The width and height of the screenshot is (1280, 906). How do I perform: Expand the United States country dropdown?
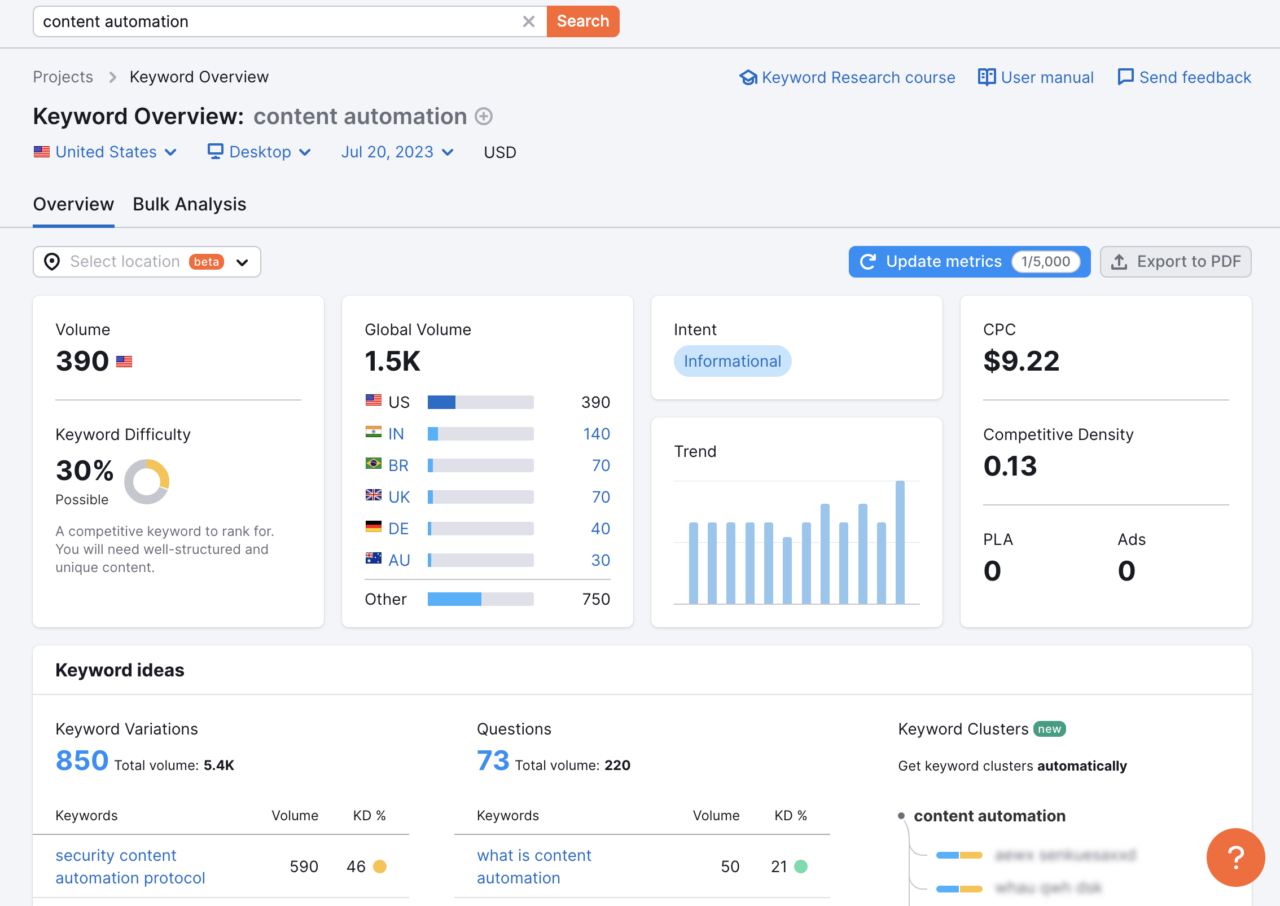(105, 152)
